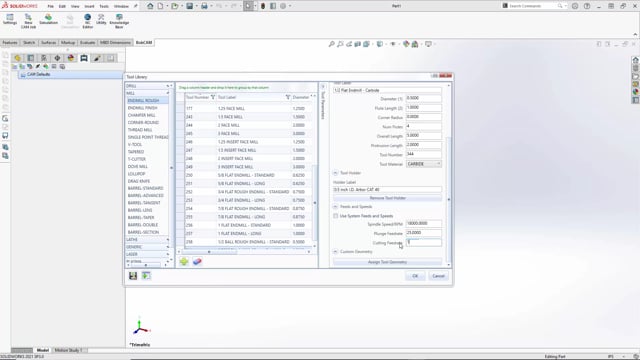This screenshot has height=360, width=640.
Task: Switch to the MBD Dimensions tab
Action: 116,42
